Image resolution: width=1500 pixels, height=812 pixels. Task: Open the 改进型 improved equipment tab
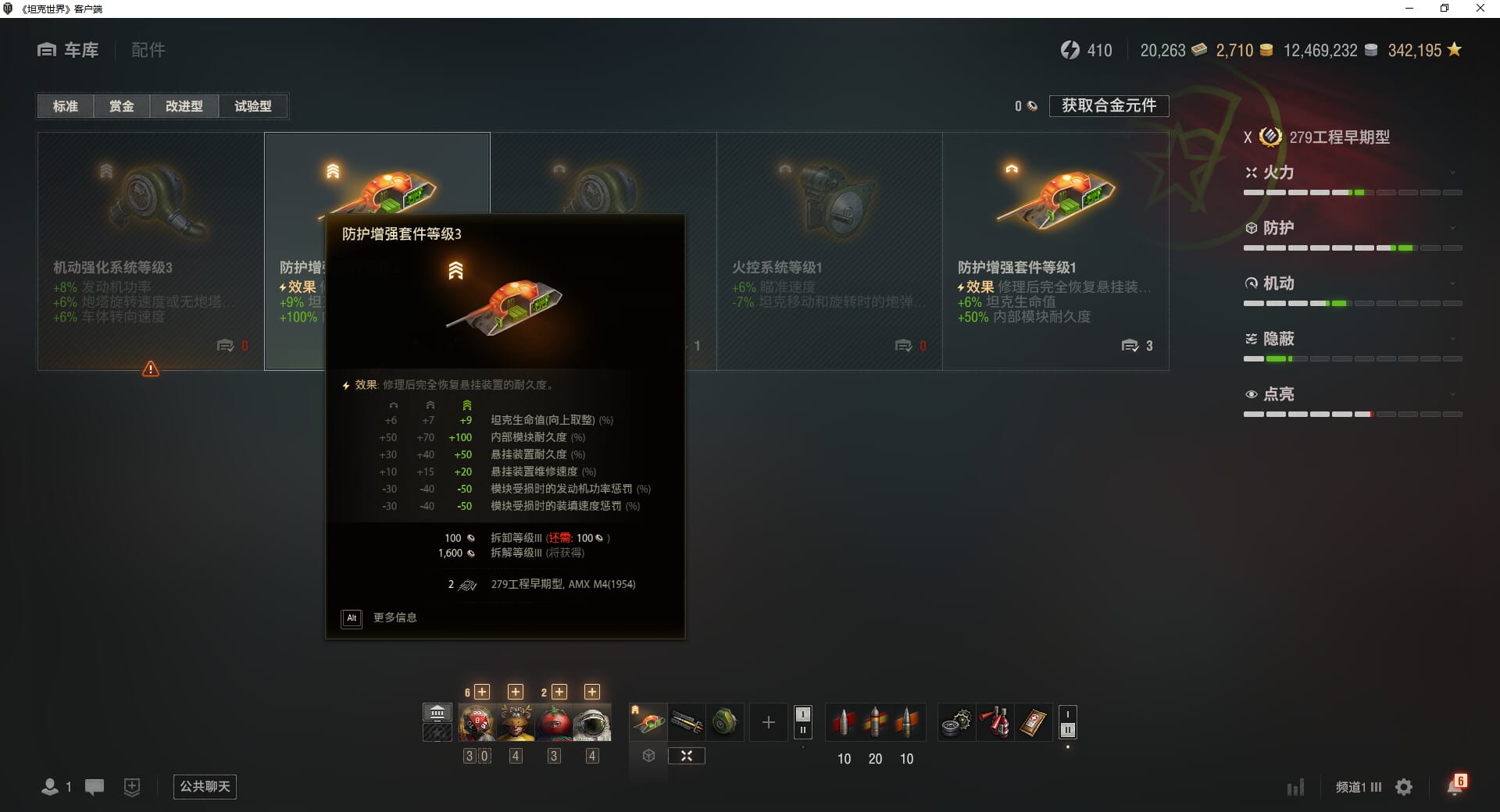tap(184, 106)
